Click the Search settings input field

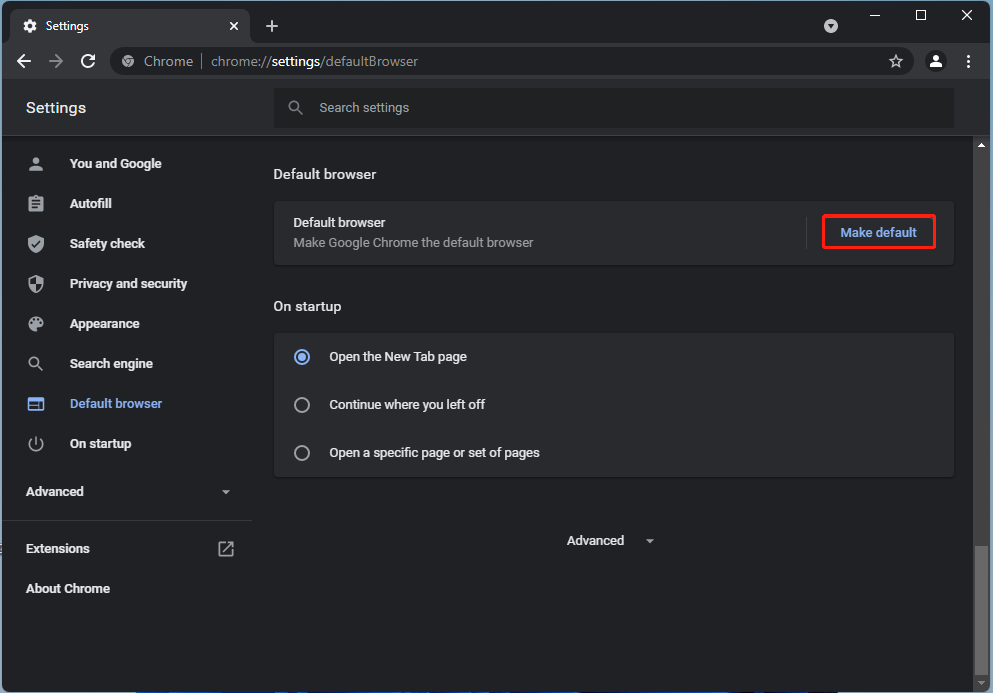(x=614, y=108)
